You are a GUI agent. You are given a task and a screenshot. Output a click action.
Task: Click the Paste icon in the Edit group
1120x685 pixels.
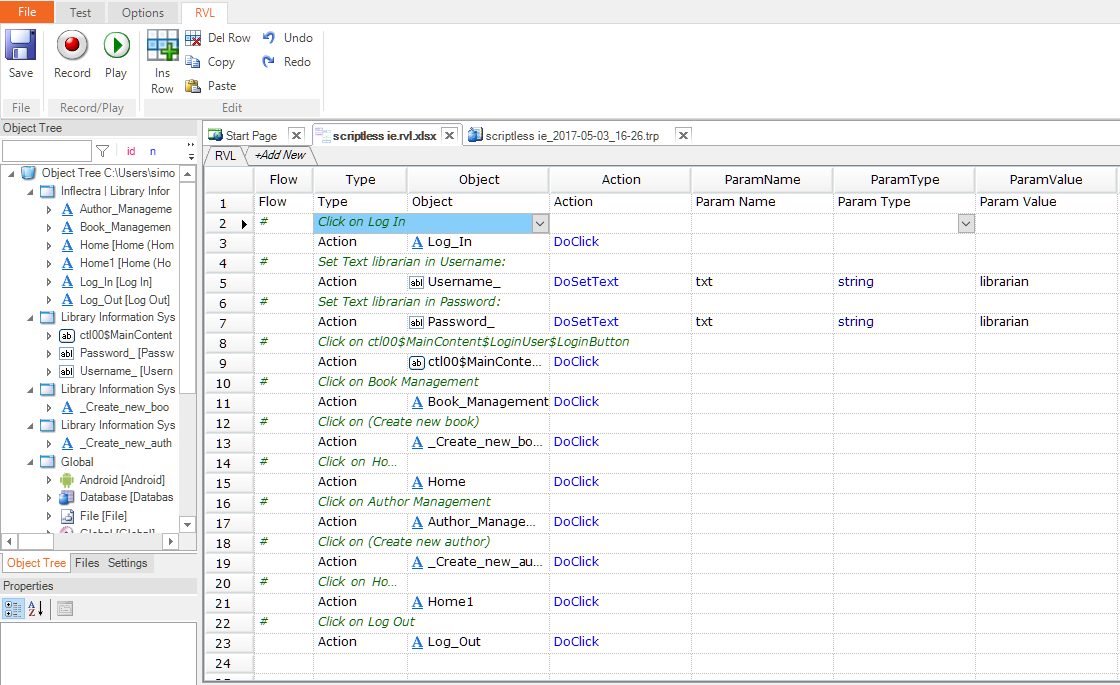click(x=194, y=86)
